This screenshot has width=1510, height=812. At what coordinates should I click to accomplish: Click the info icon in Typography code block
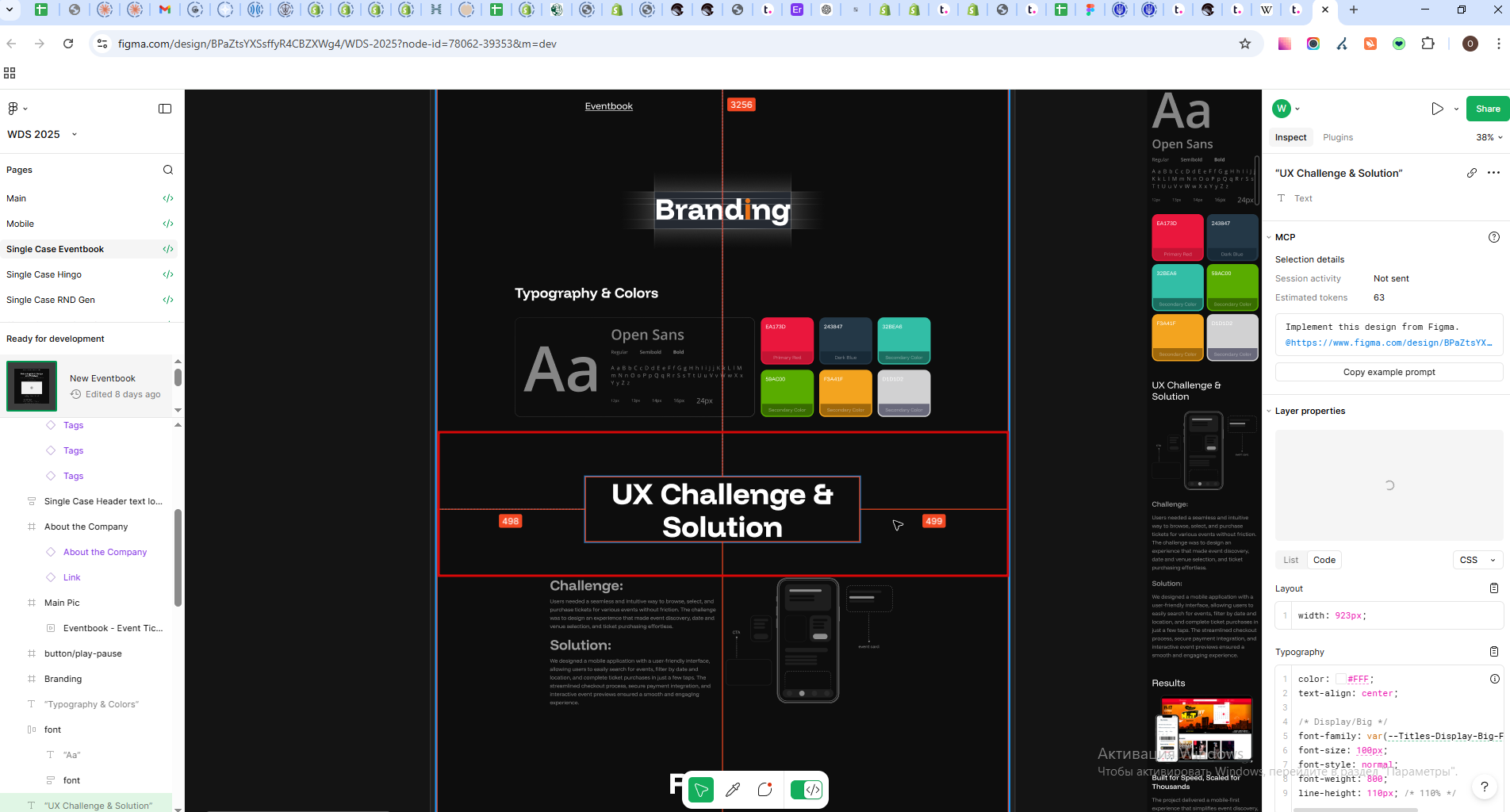tap(1495, 679)
